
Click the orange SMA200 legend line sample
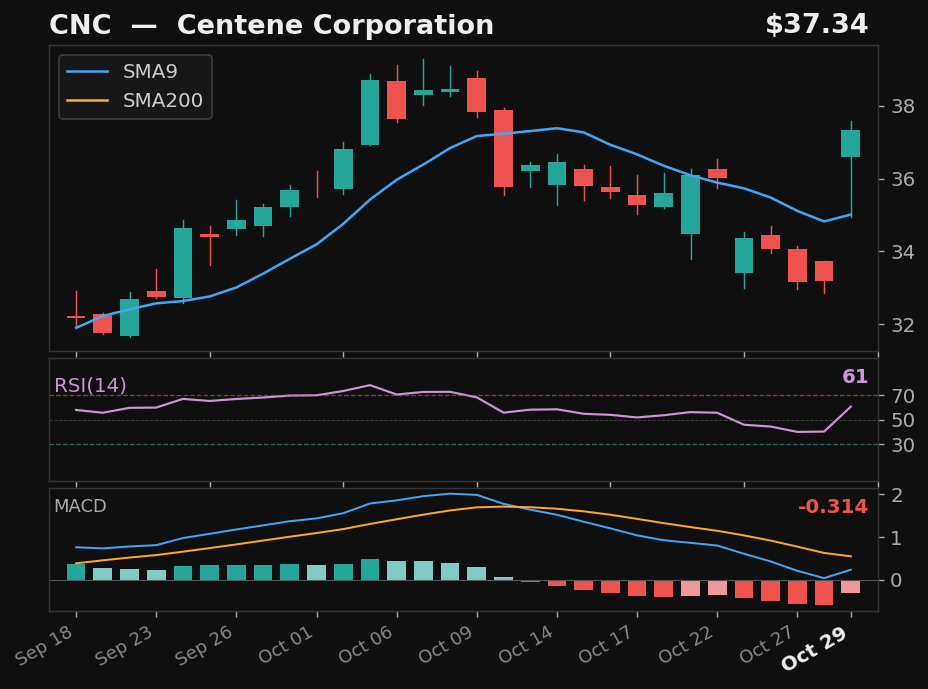coord(88,101)
